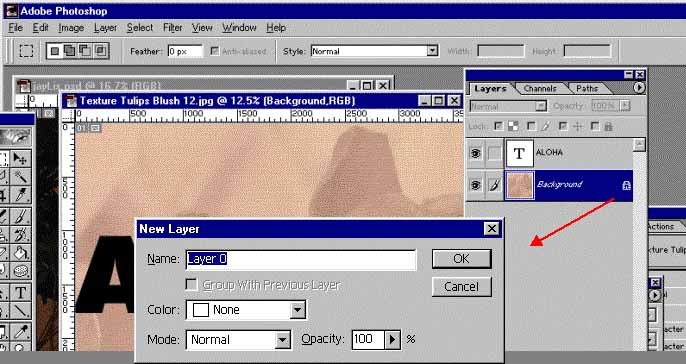Click the Select menu
Screen dimensions: 686x364
pos(140,28)
